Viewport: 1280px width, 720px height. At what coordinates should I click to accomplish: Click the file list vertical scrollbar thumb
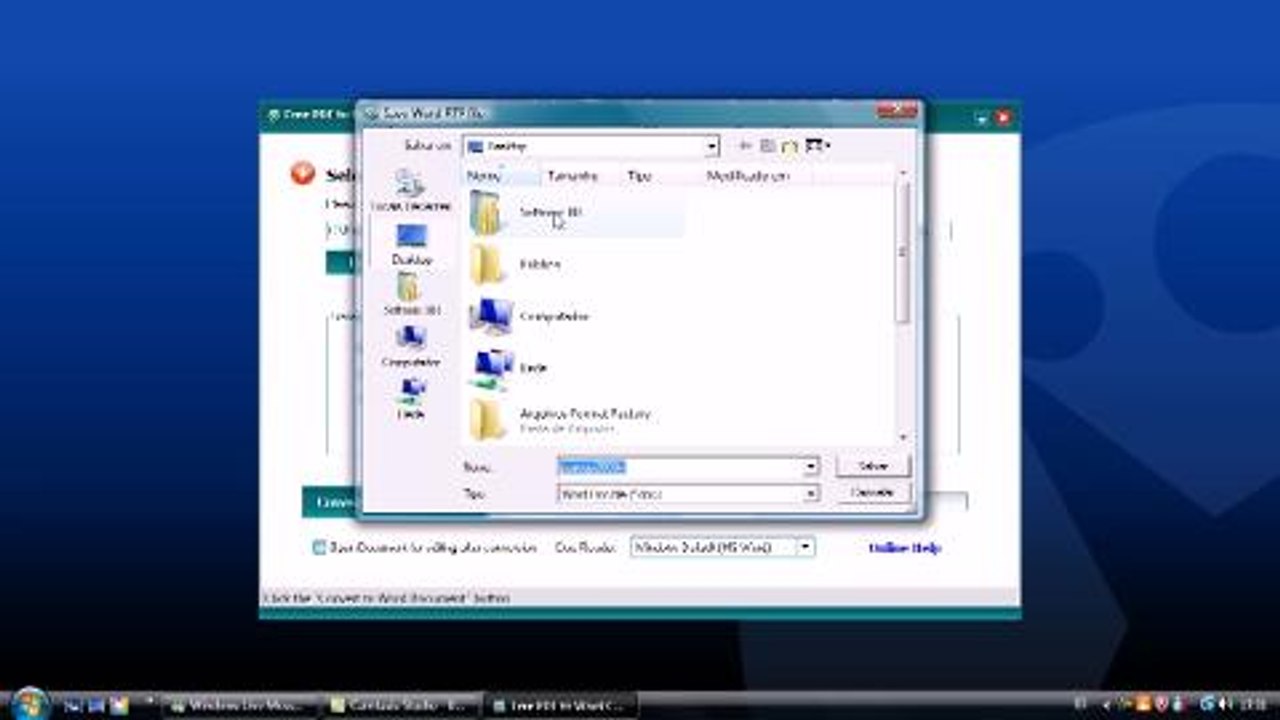[902, 253]
